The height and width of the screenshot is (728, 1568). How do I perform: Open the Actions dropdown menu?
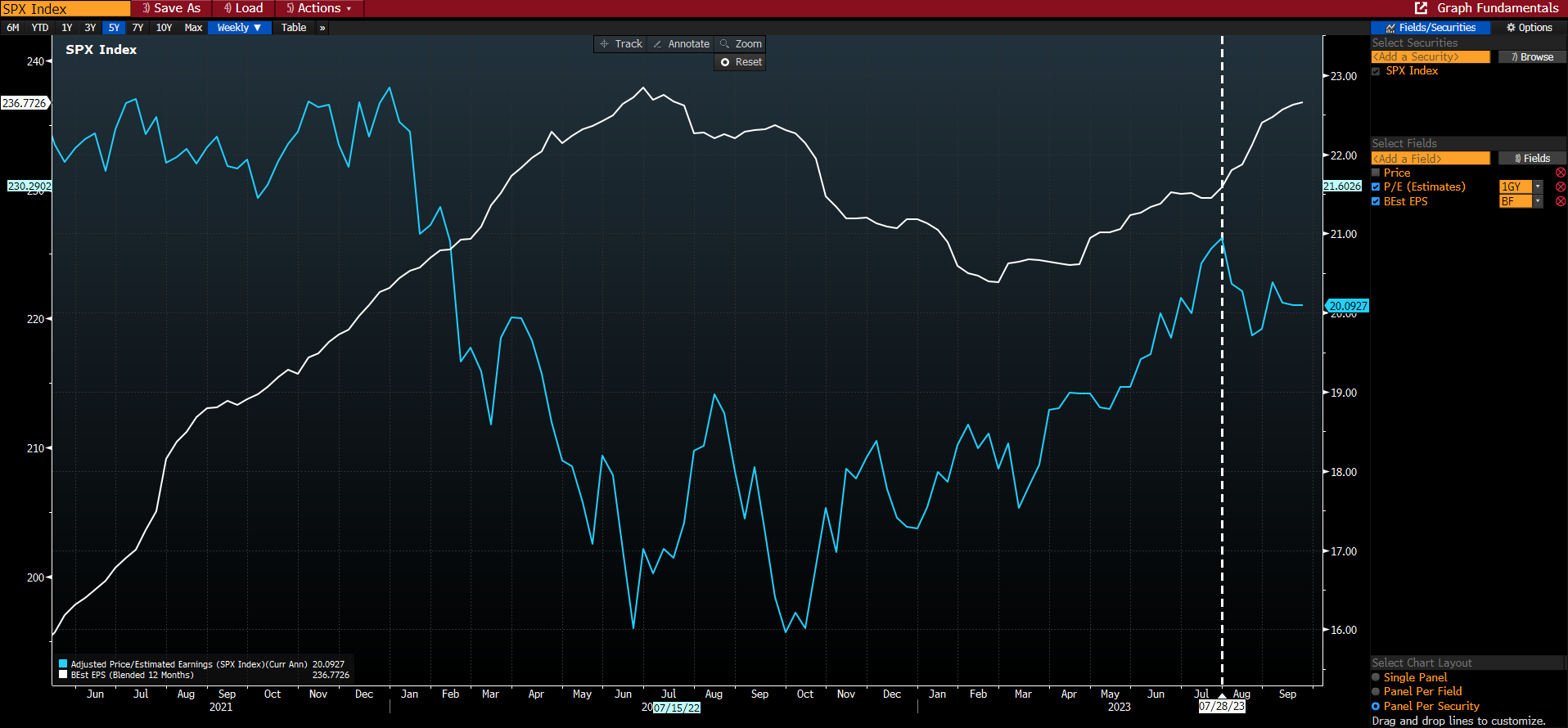click(319, 8)
